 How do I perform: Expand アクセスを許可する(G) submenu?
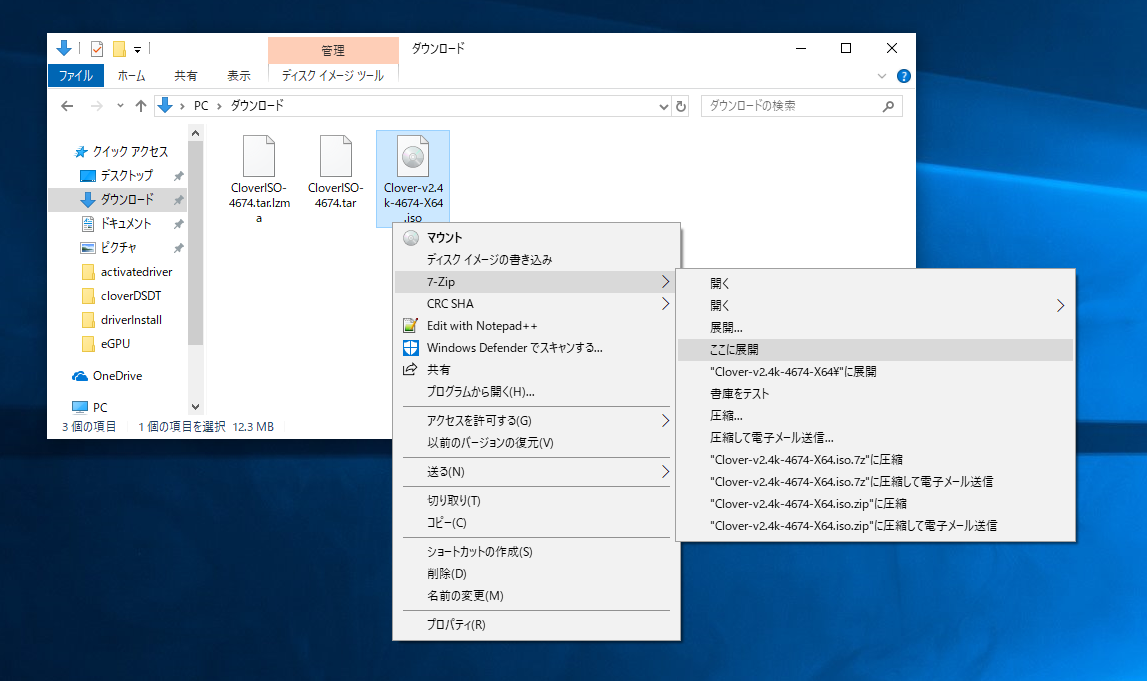point(536,421)
